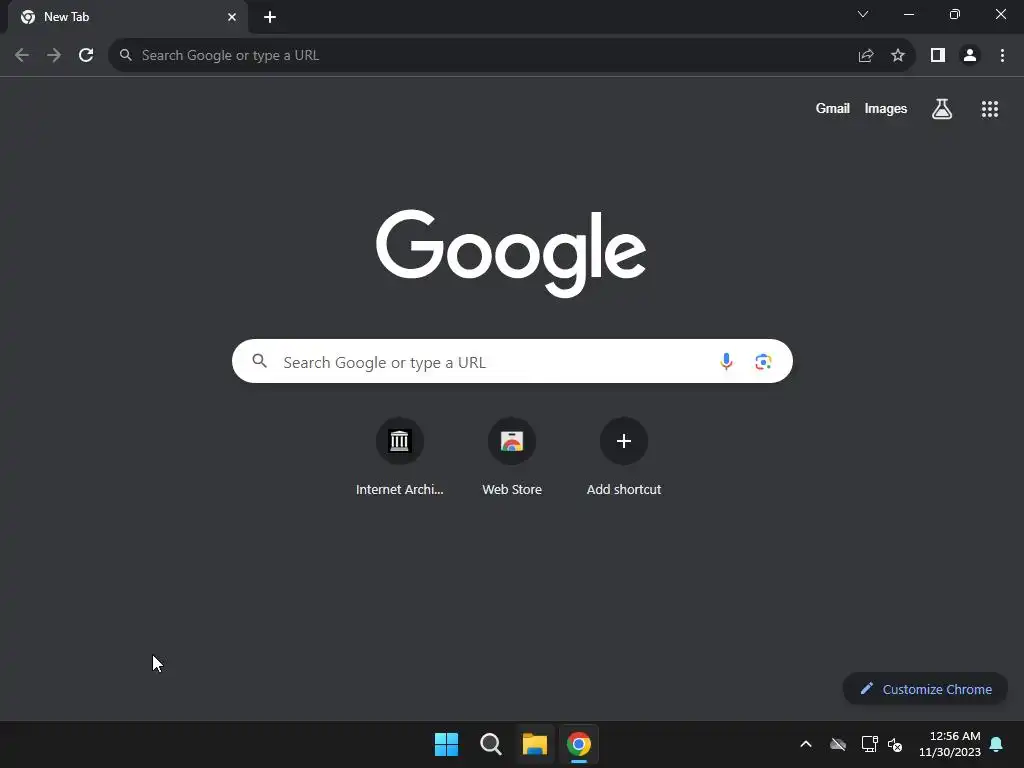Open the Windows Start menu
The width and height of the screenshot is (1024, 768).
coord(447,744)
